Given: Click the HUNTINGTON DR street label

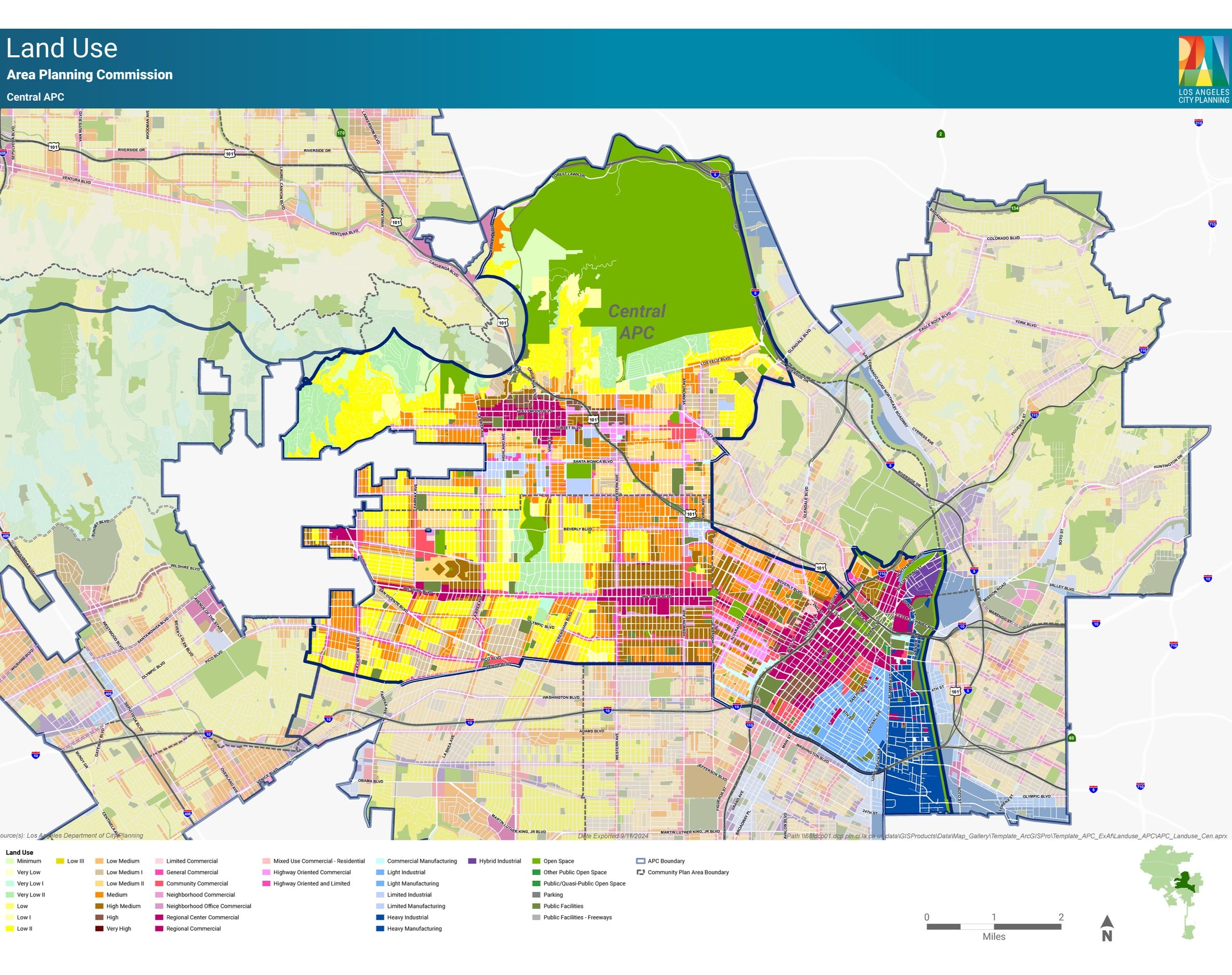Looking at the screenshot, I should click(1169, 463).
